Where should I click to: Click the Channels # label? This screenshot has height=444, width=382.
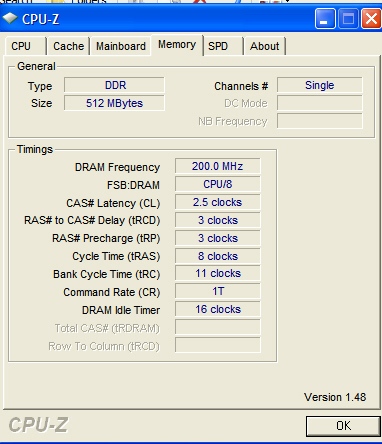point(241,86)
